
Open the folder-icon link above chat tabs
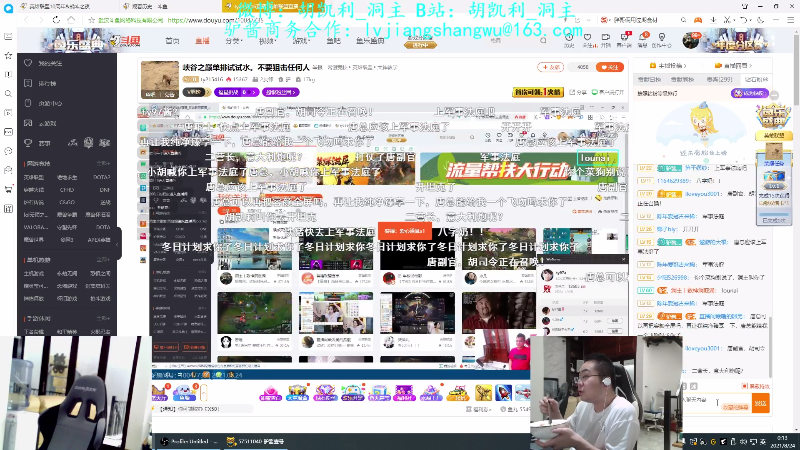point(733,65)
